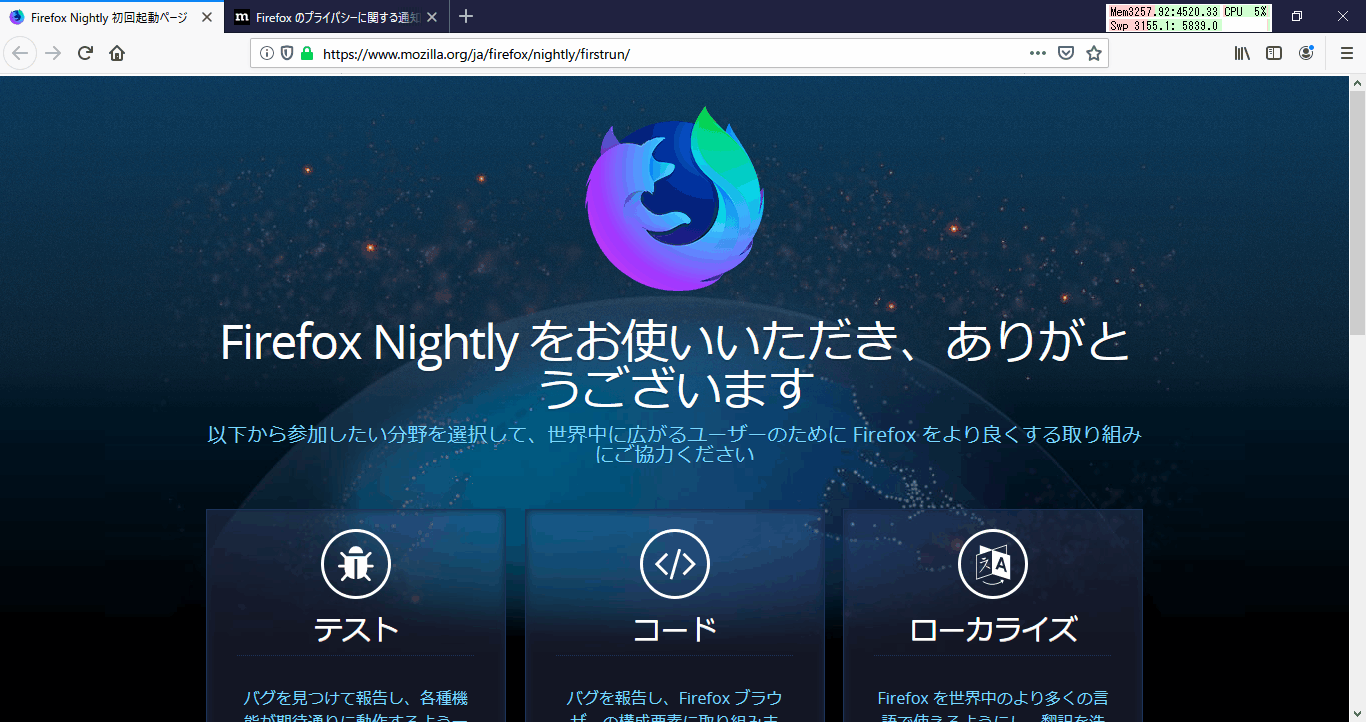Viewport: 1366px width, 722px height.
Task: Click the Forward navigation arrow
Action: (53, 53)
